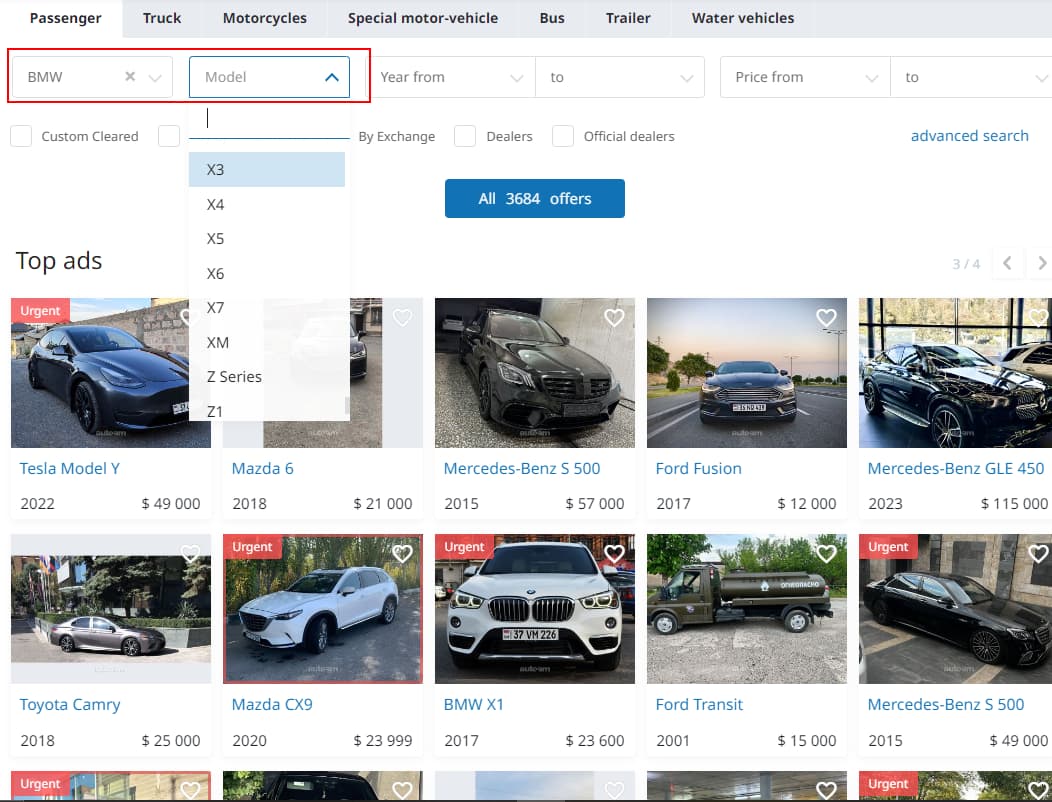Screen dimensions: 1052x802
Task: Choose X7 from the model list
Action: (267, 308)
